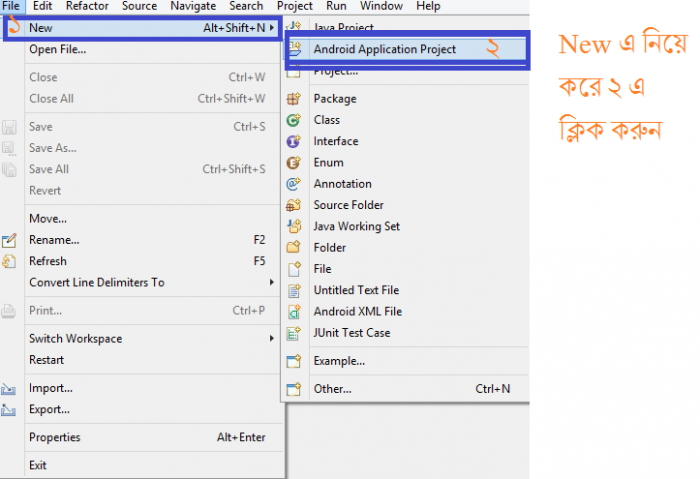
Task: Open the Project menu
Action: (295, 6)
